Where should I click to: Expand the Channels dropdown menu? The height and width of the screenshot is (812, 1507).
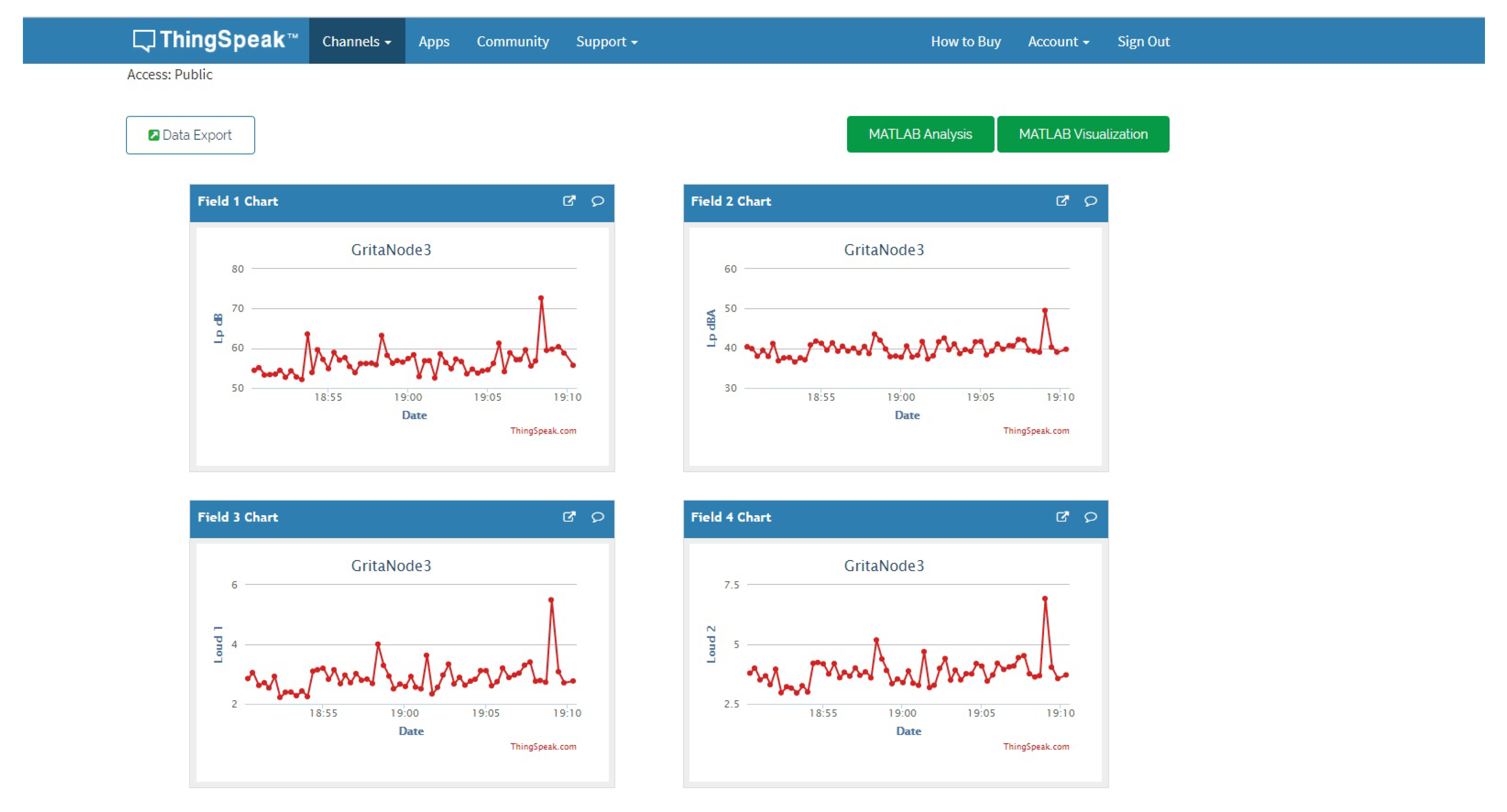[x=356, y=41]
